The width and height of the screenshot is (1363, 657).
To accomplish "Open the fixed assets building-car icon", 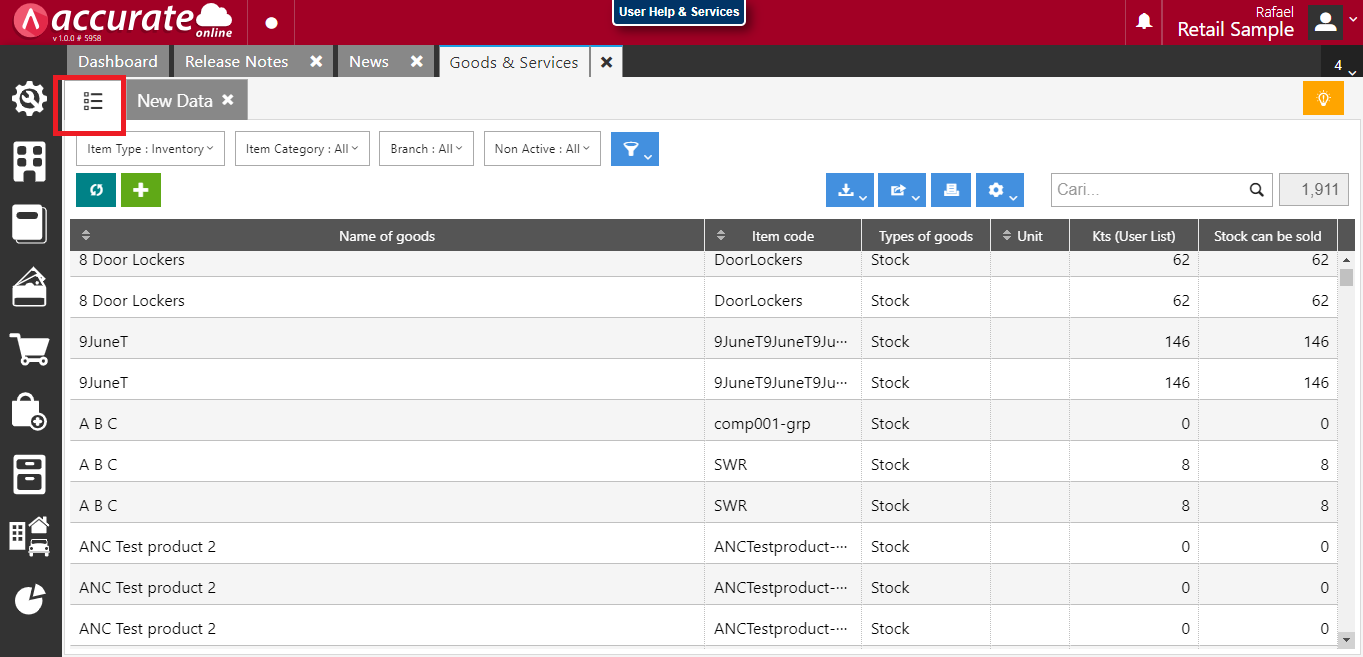I will (30, 536).
